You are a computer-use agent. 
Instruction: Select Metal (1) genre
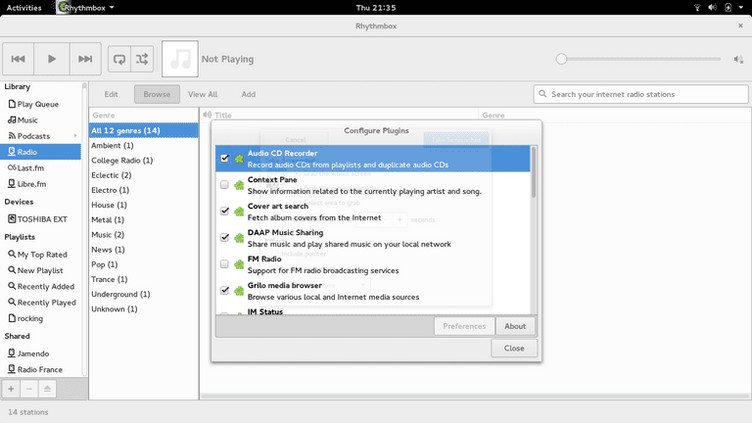pos(143,220)
